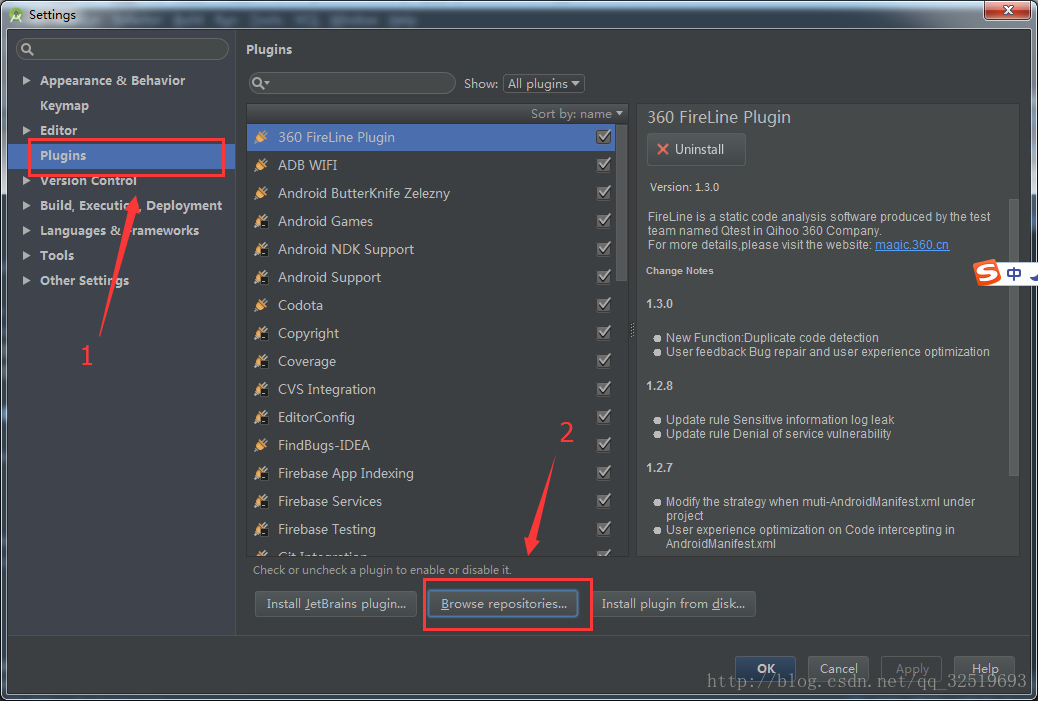
Task: Disable the Copyright plugin checkbox
Action: 604,332
